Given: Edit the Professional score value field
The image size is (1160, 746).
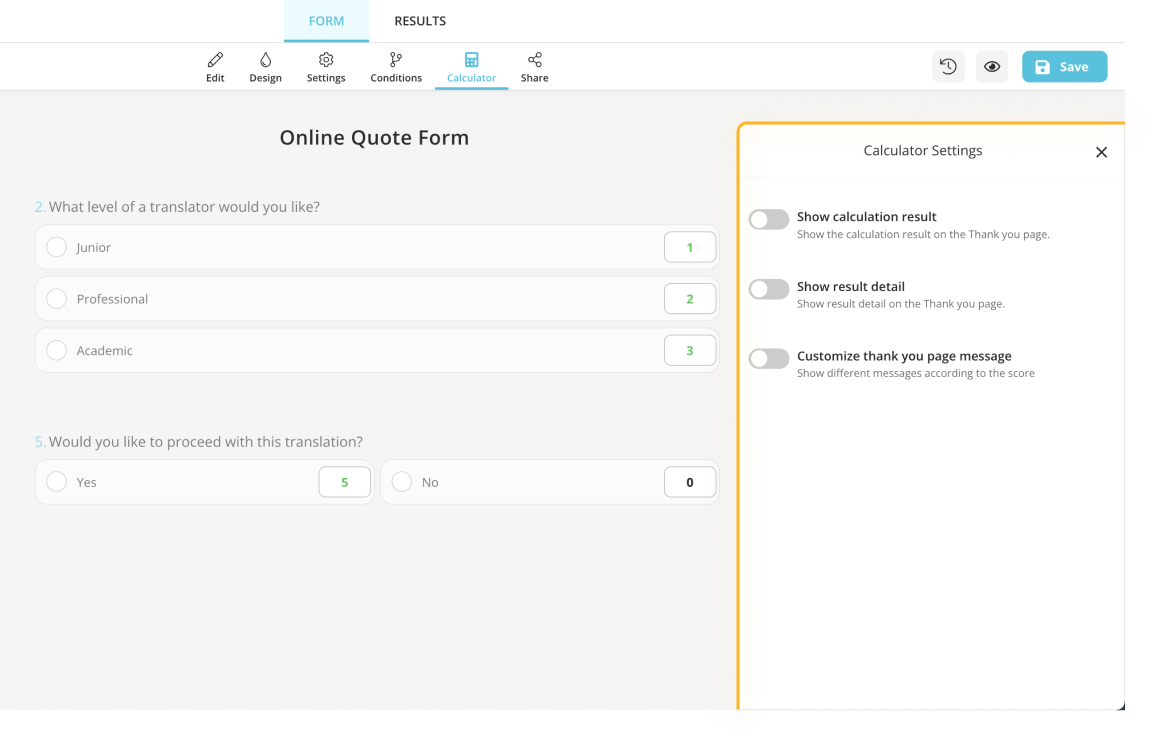Looking at the screenshot, I should click(x=689, y=298).
